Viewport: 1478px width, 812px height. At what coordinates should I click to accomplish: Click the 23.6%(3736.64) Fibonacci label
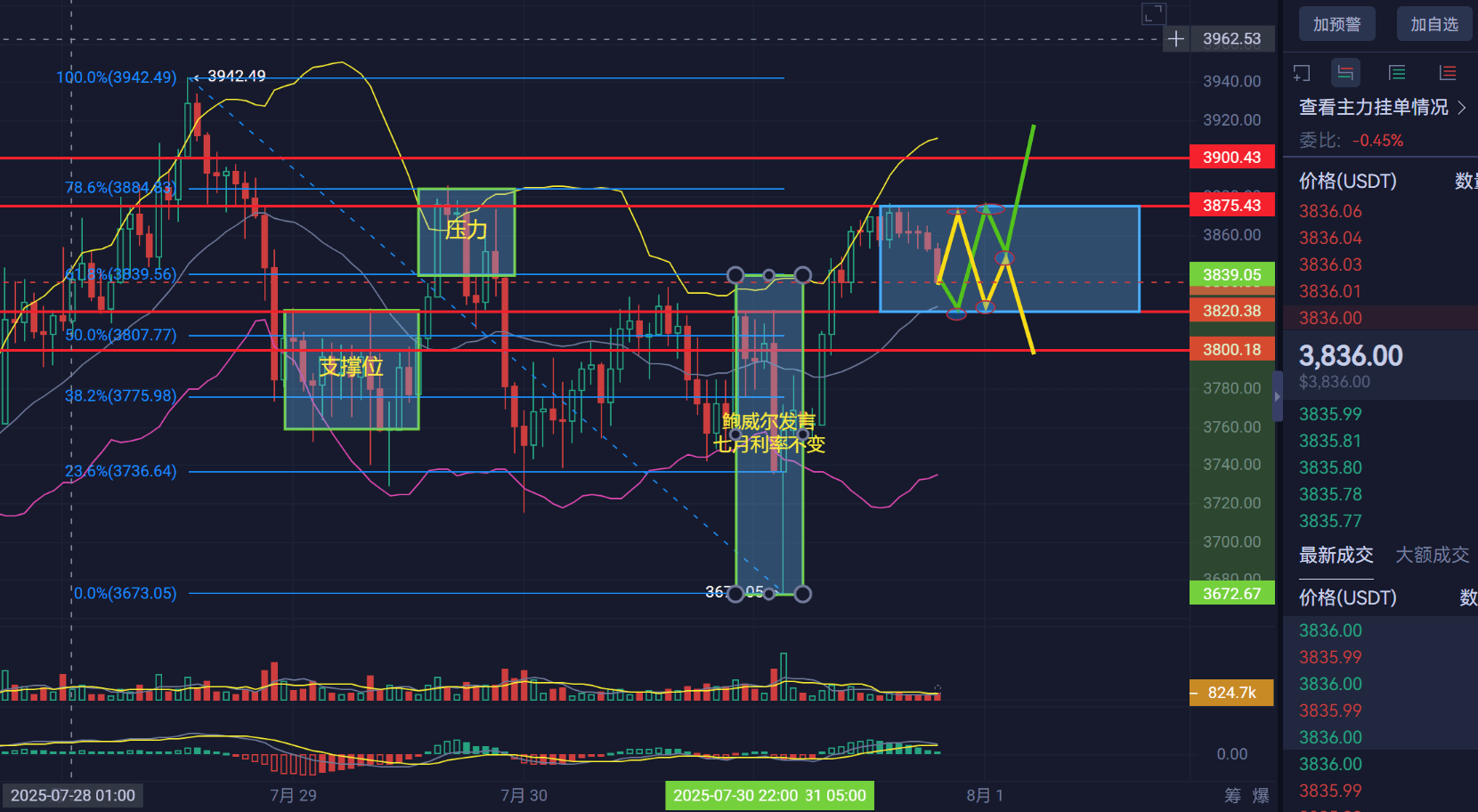pos(121,471)
